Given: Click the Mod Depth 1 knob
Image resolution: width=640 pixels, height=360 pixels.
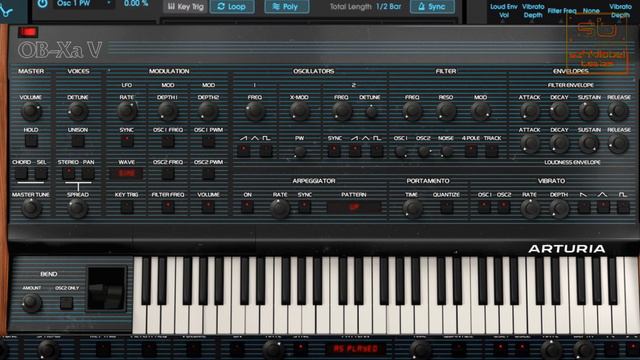Looking at the screenshot, I should [x=168, y=111].
